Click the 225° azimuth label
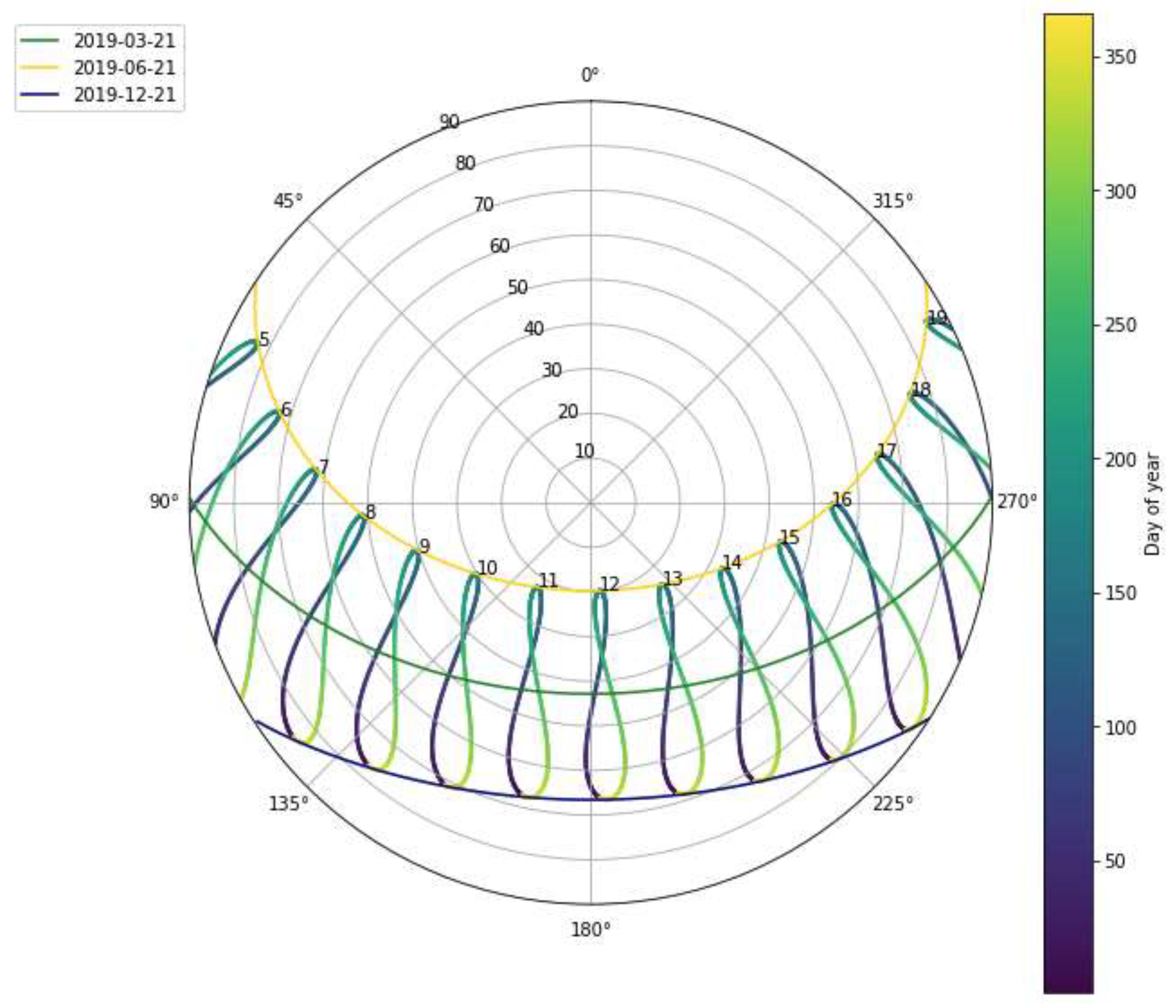This screenshot has height=1008, width=1176. click(x=893, y=804)
